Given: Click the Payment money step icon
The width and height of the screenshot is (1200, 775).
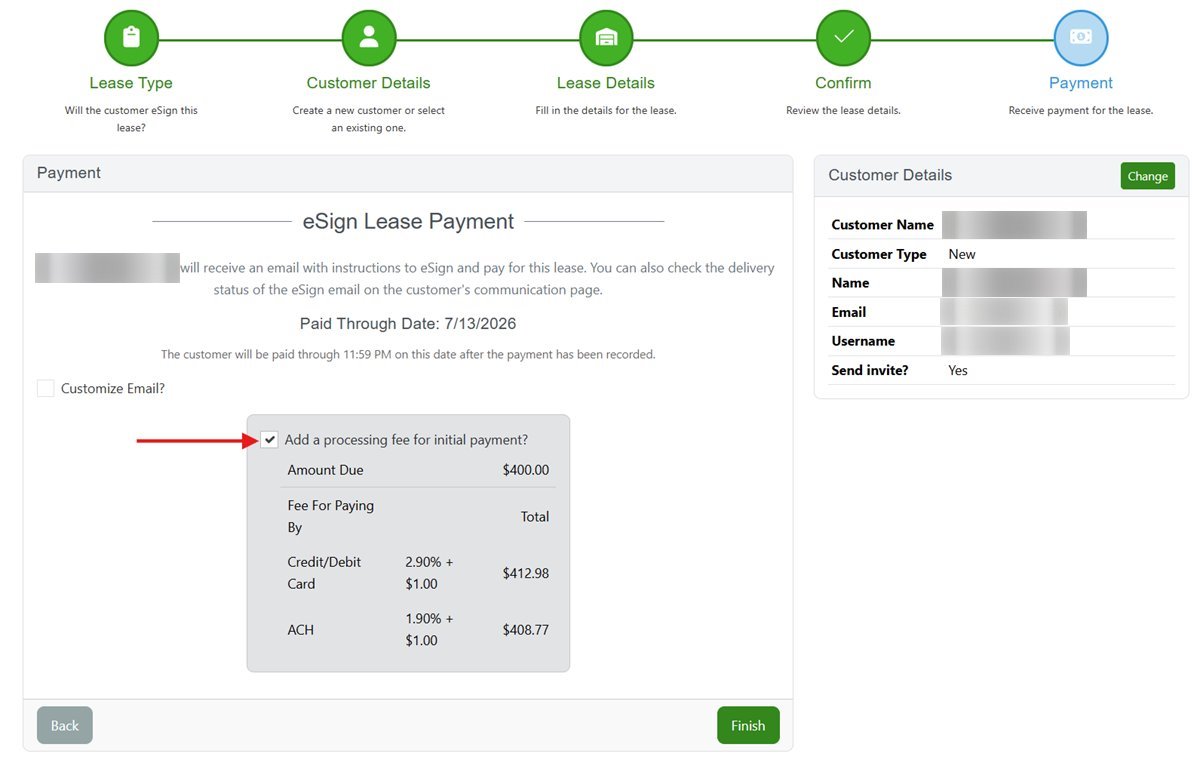Looking at the screenshot, I should point(1081,37).
